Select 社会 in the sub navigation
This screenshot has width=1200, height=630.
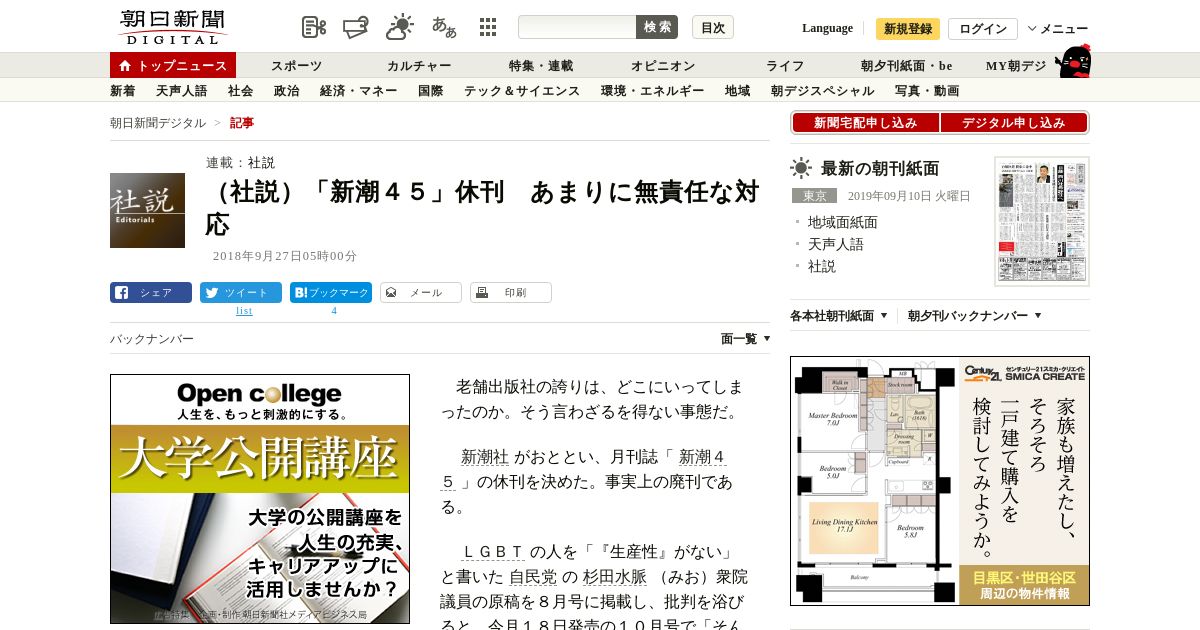[x=241, y=91]
